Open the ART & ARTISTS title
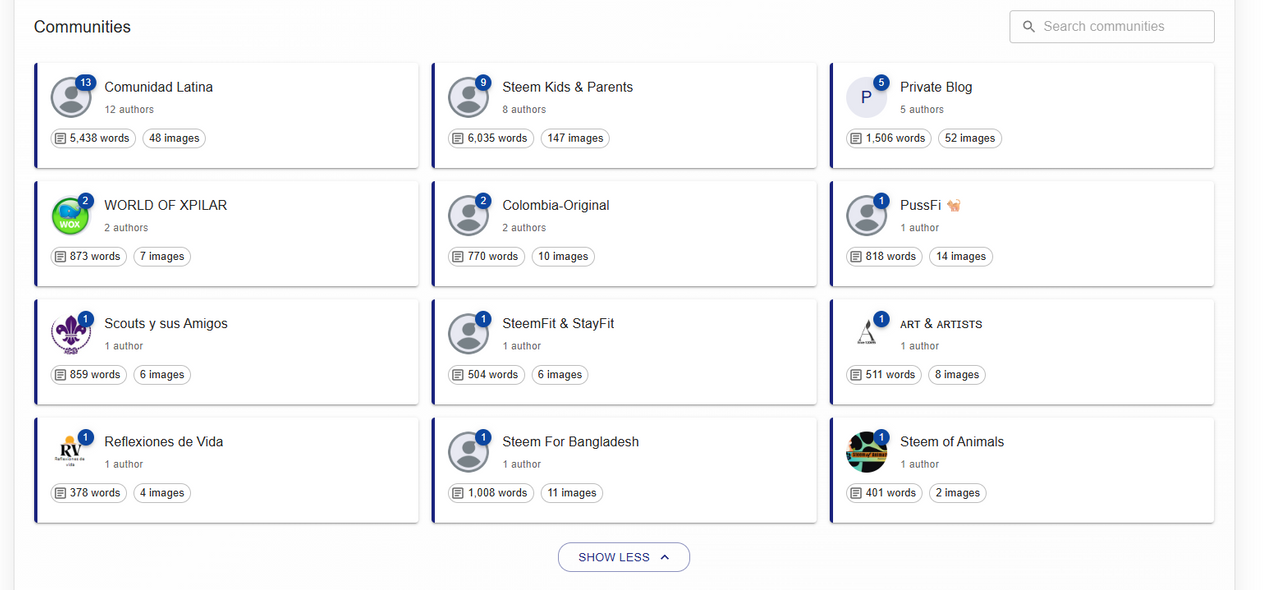 (x=941, y=324)
